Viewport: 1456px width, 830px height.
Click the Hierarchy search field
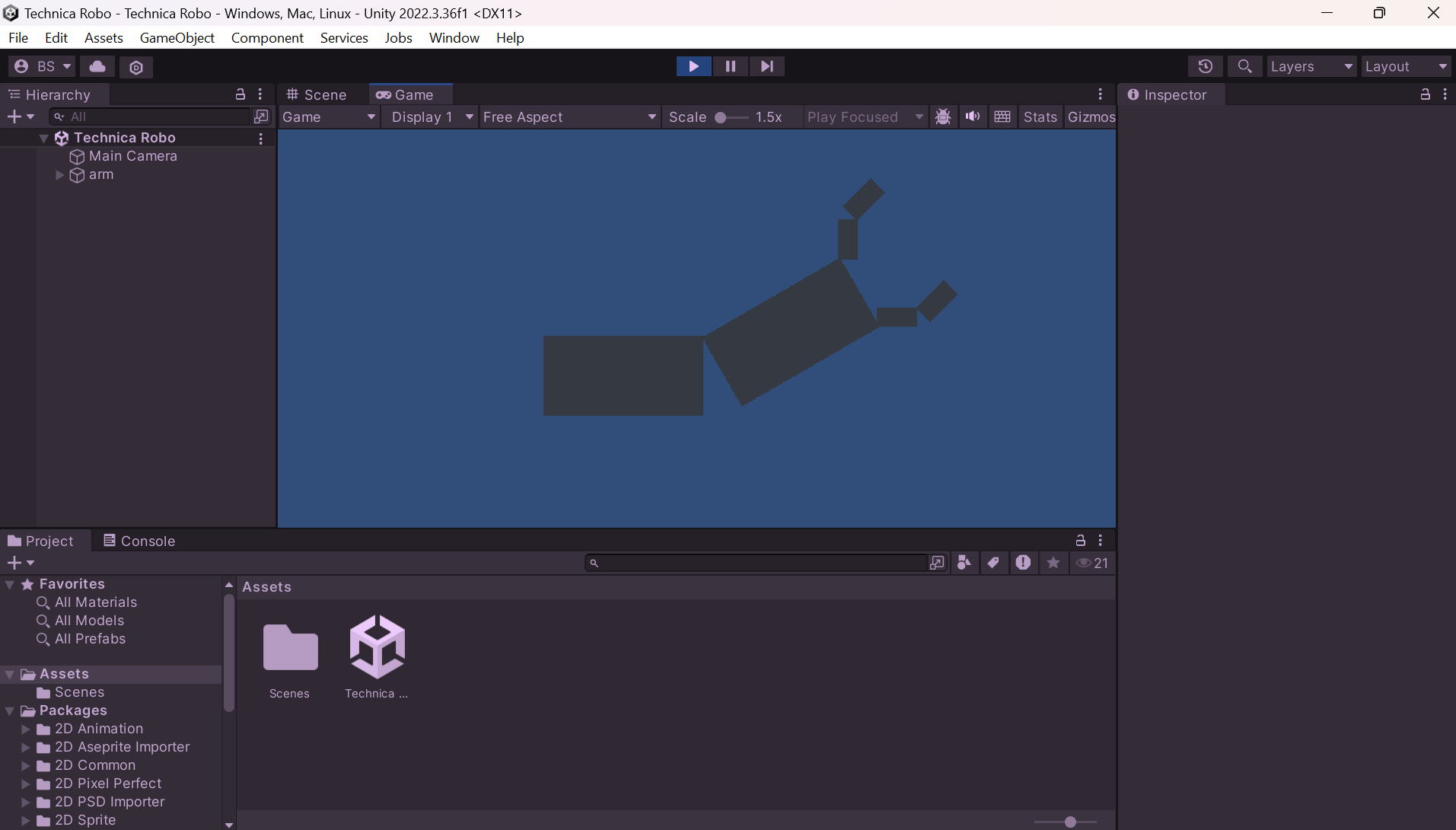(150, 117)
